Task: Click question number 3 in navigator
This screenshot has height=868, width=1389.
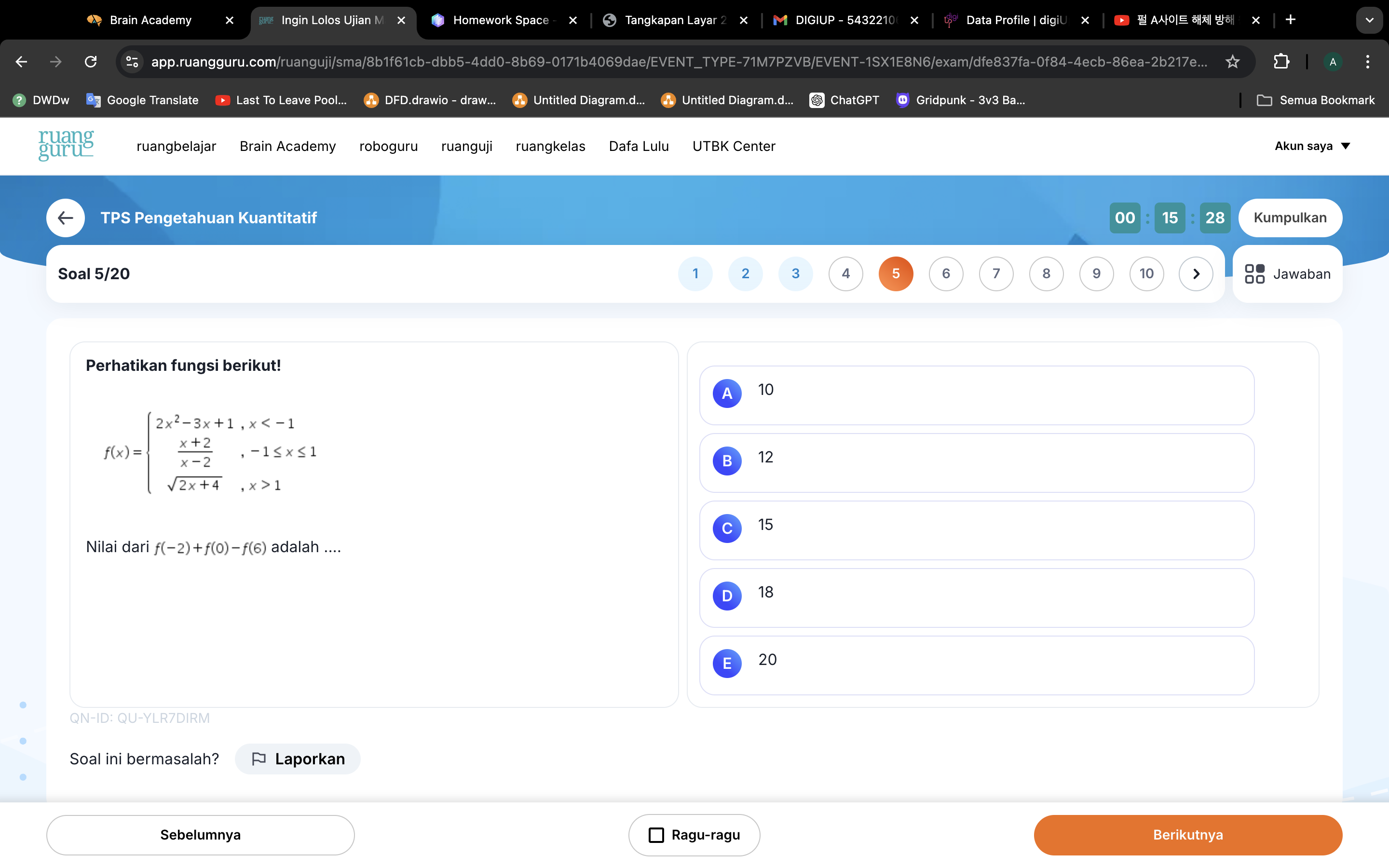Action: pos(795,273)
